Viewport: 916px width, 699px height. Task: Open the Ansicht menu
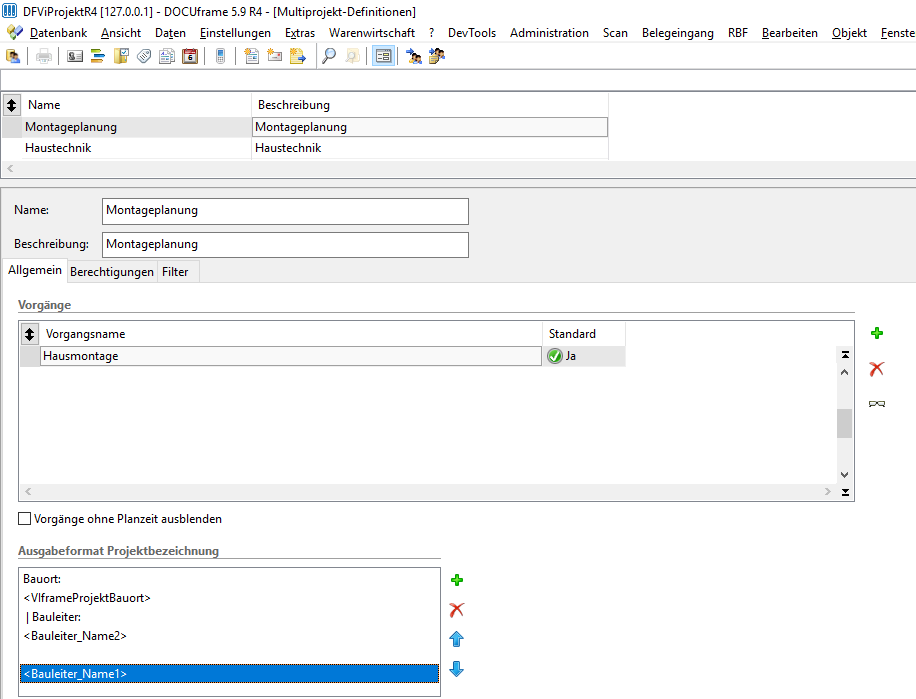pos(121,33)
